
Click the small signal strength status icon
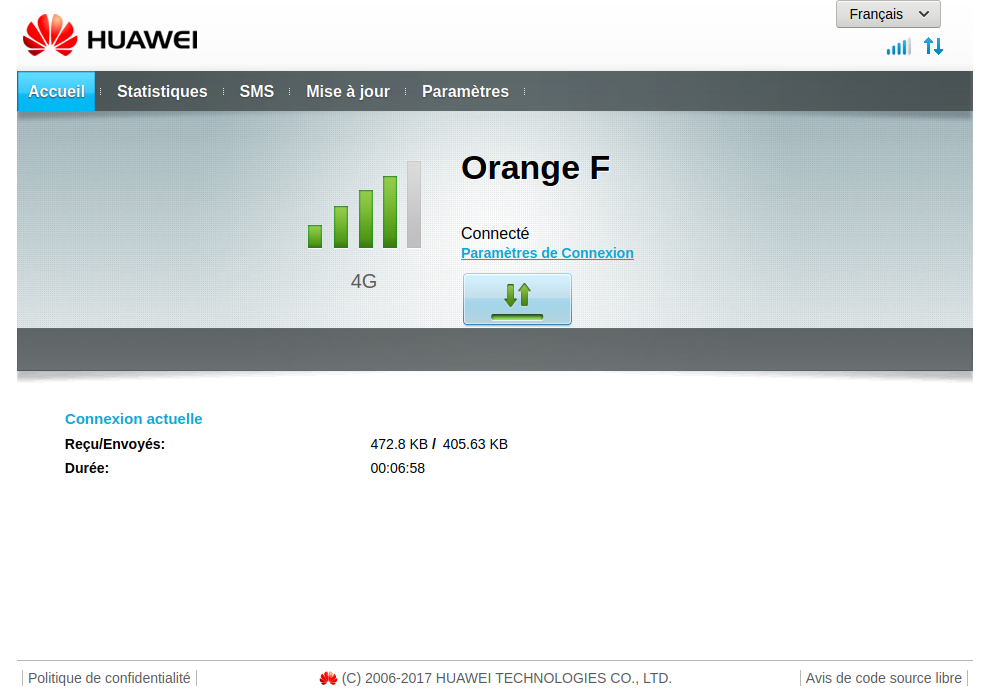click(x=898, y=46)
